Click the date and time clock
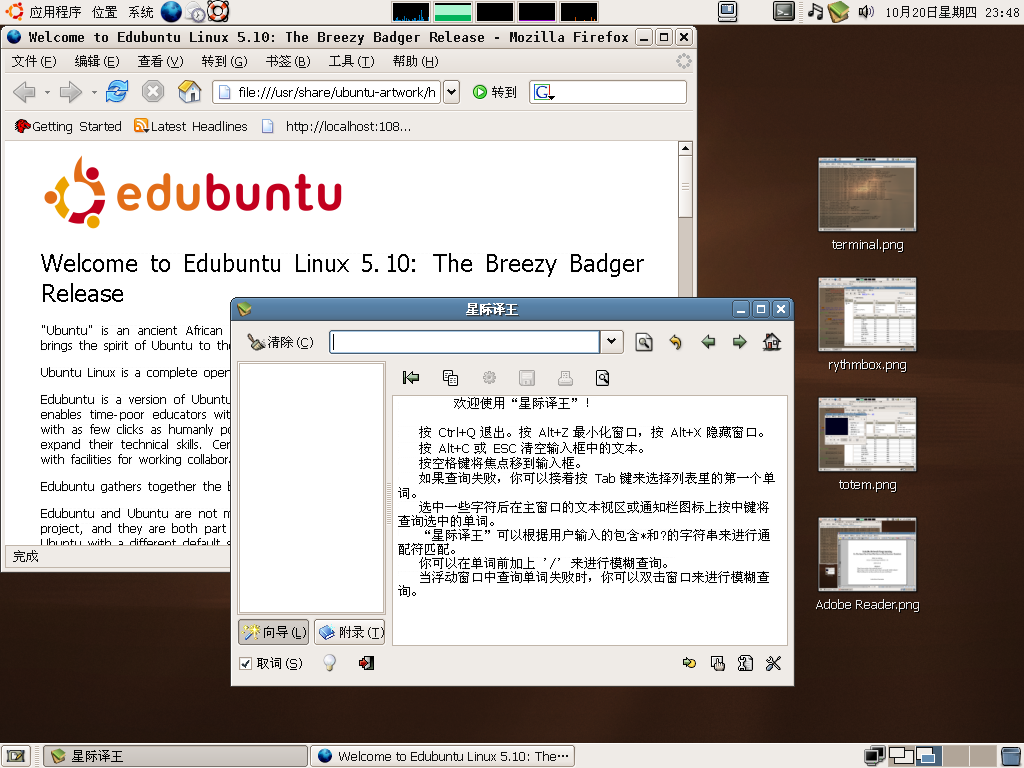The image size is (1024, 768). pyautogui.click(x=952, y=12)
